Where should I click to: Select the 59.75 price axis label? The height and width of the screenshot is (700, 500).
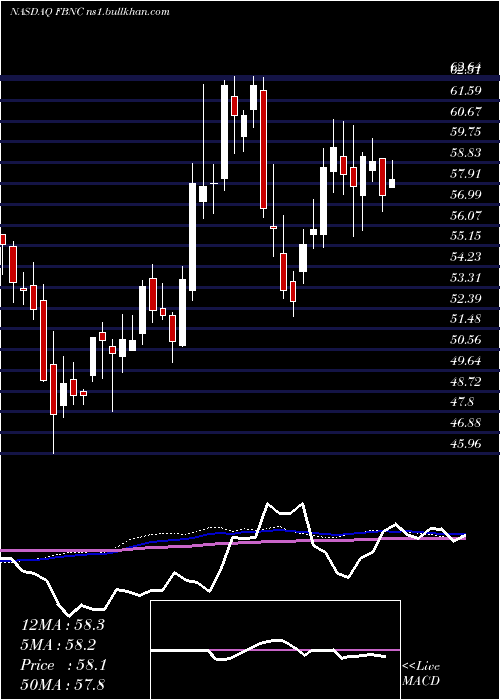pos(467,132)
